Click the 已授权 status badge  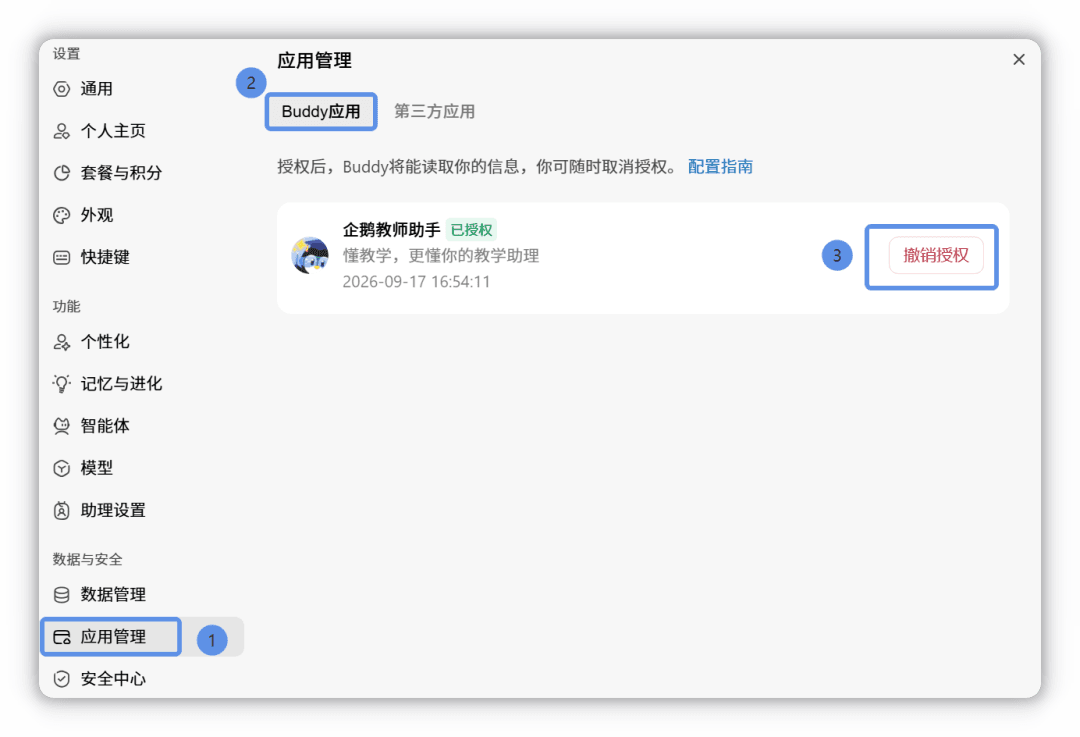[471, 230]
